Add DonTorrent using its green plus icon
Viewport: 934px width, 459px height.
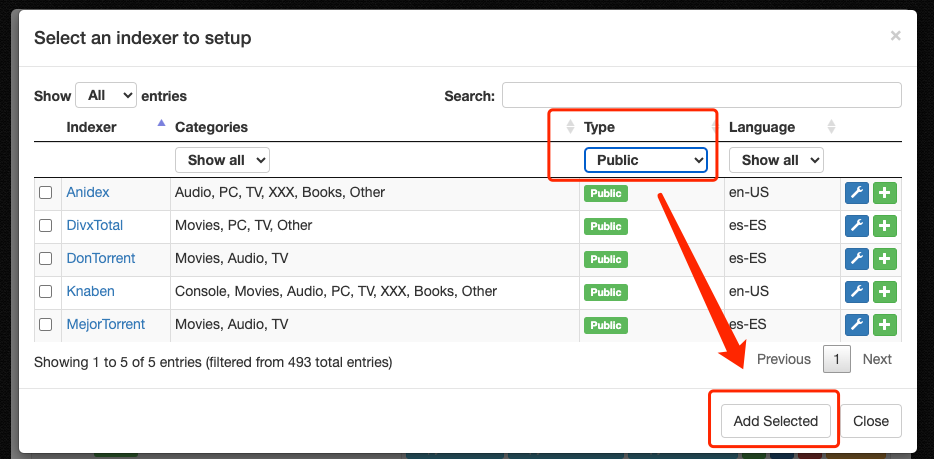click(x=885, y=259)
